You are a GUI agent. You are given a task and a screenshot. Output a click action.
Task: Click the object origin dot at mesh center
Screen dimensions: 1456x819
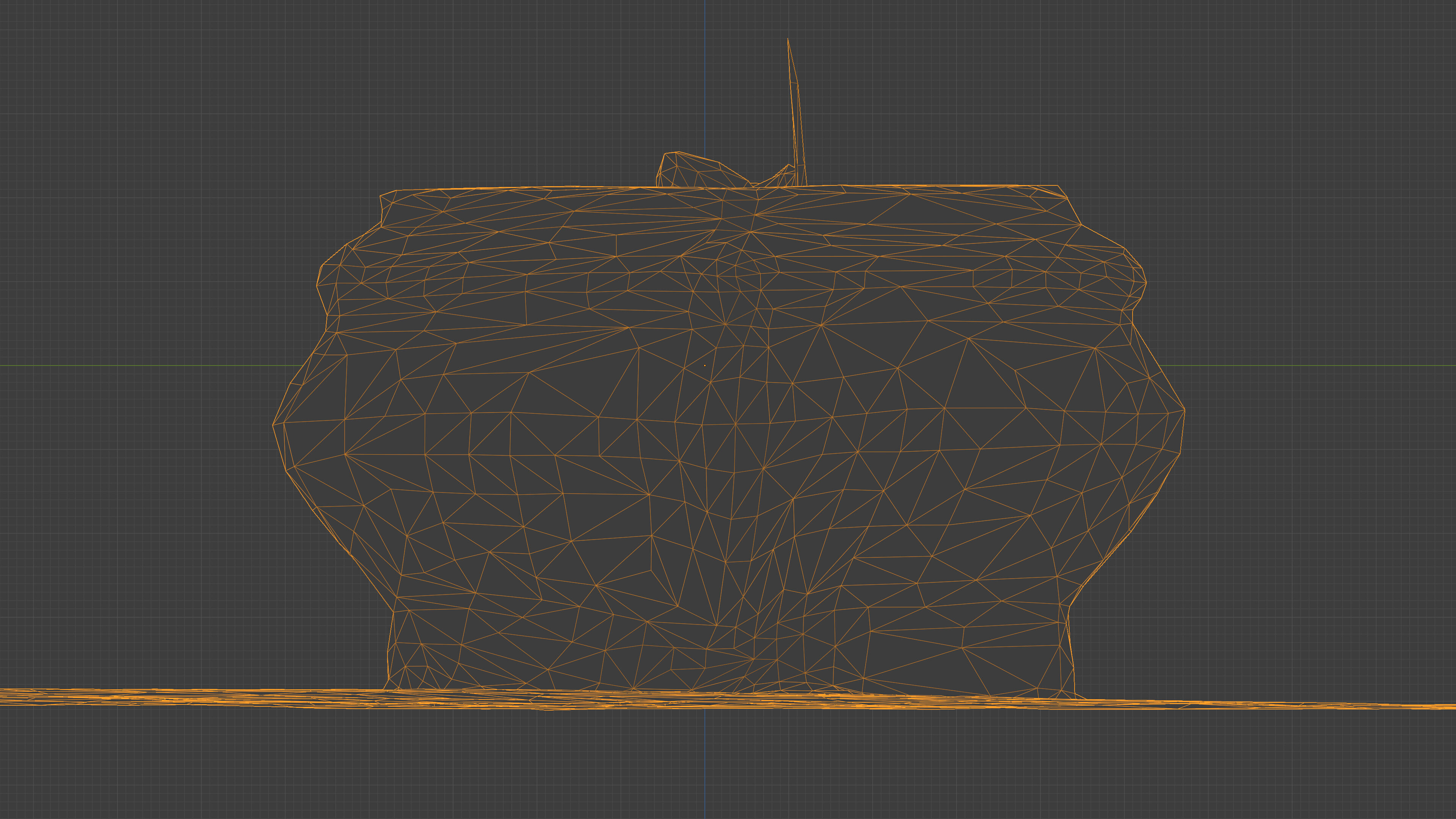[x=705, y=366]
